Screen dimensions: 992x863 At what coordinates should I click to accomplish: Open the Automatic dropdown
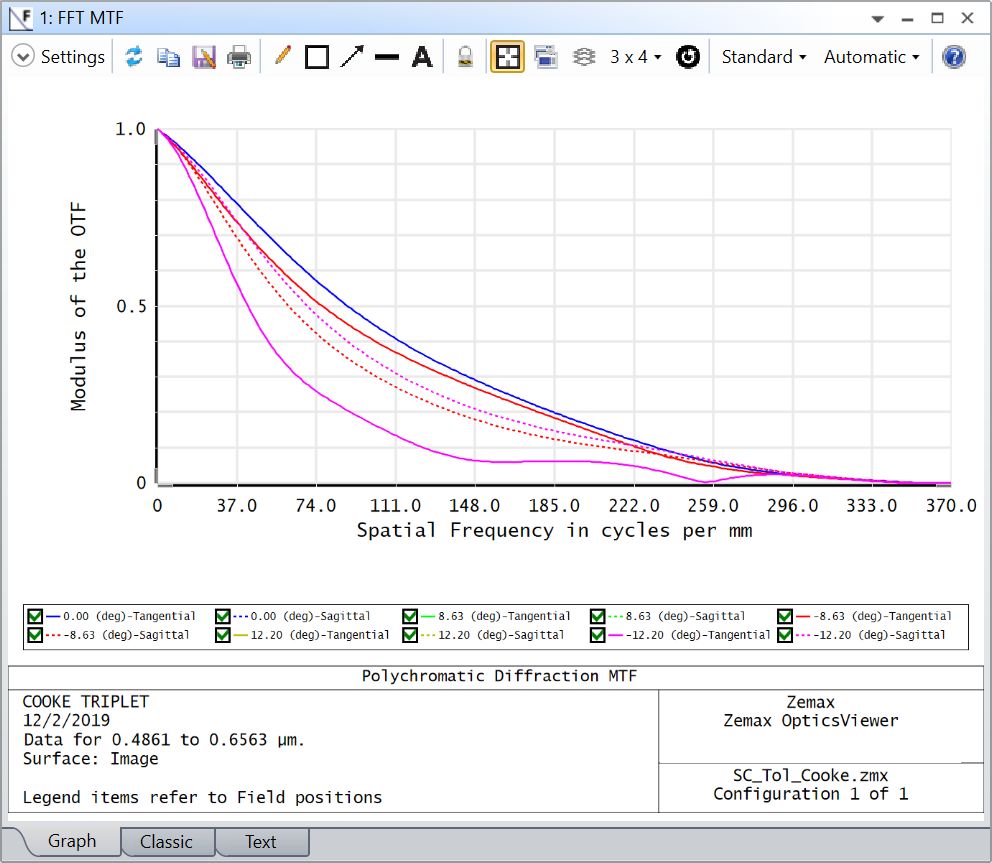(871, 57)
